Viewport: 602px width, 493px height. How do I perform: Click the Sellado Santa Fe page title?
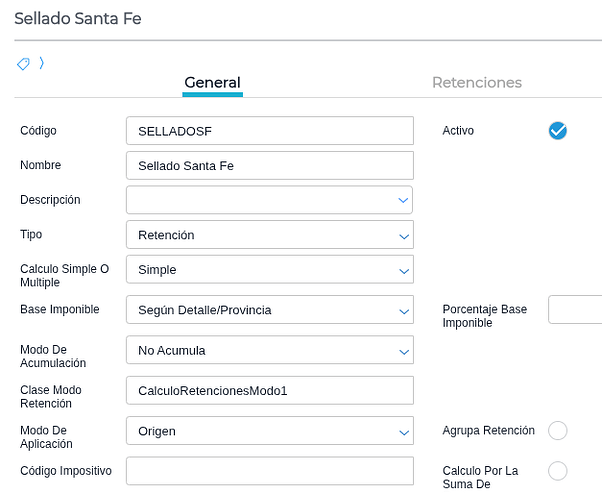coord(78,19)
